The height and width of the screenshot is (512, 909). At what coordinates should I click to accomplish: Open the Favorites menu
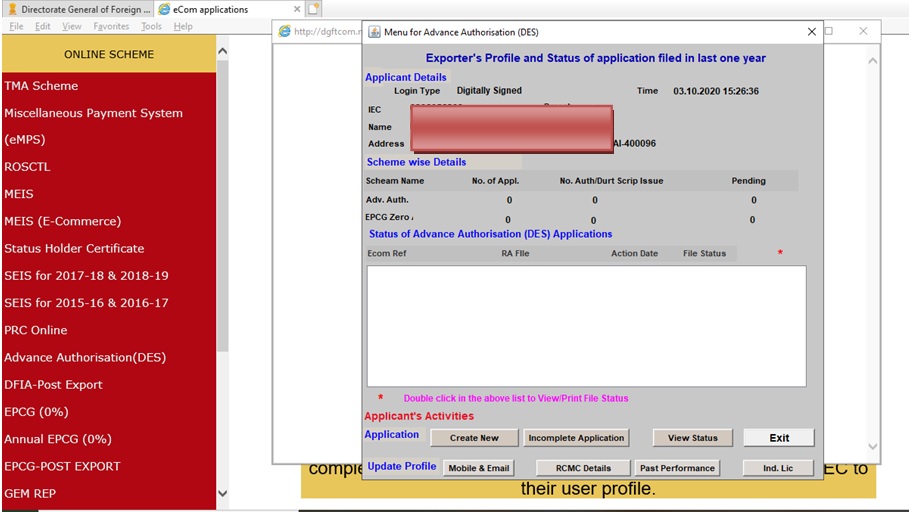[x=111, y=26]
